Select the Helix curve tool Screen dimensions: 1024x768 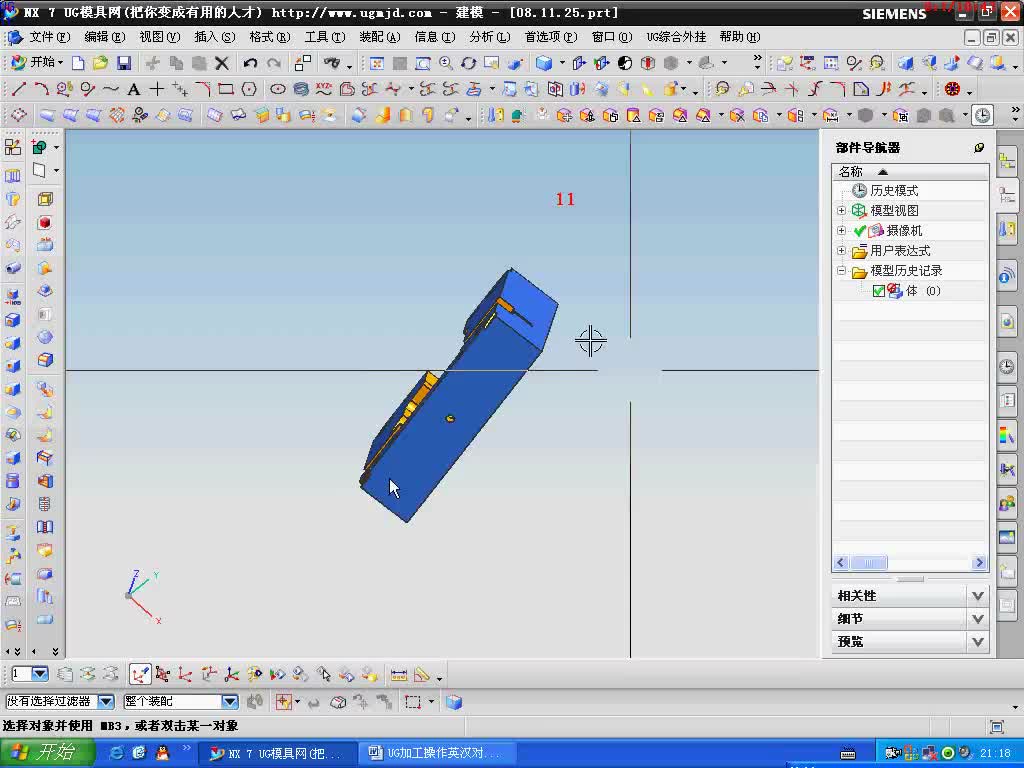coord(300,88)
